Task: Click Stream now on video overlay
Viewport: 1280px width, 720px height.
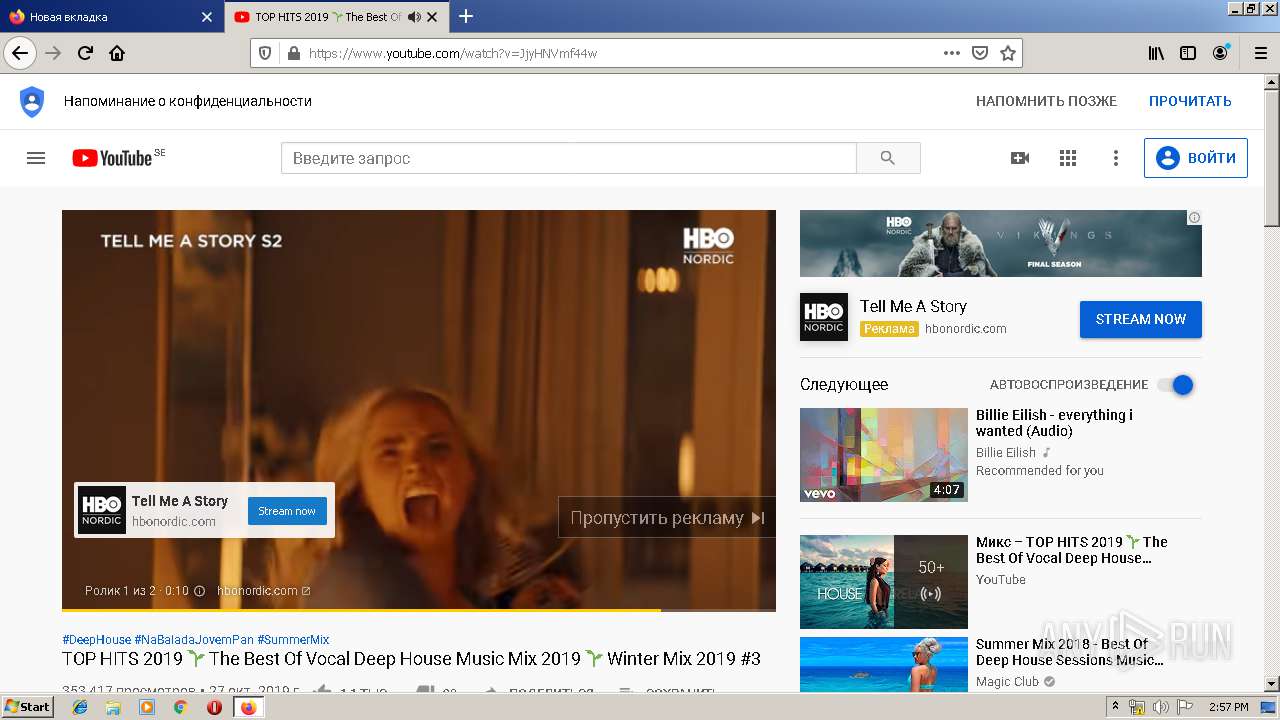Action: [x=287, y=511]
